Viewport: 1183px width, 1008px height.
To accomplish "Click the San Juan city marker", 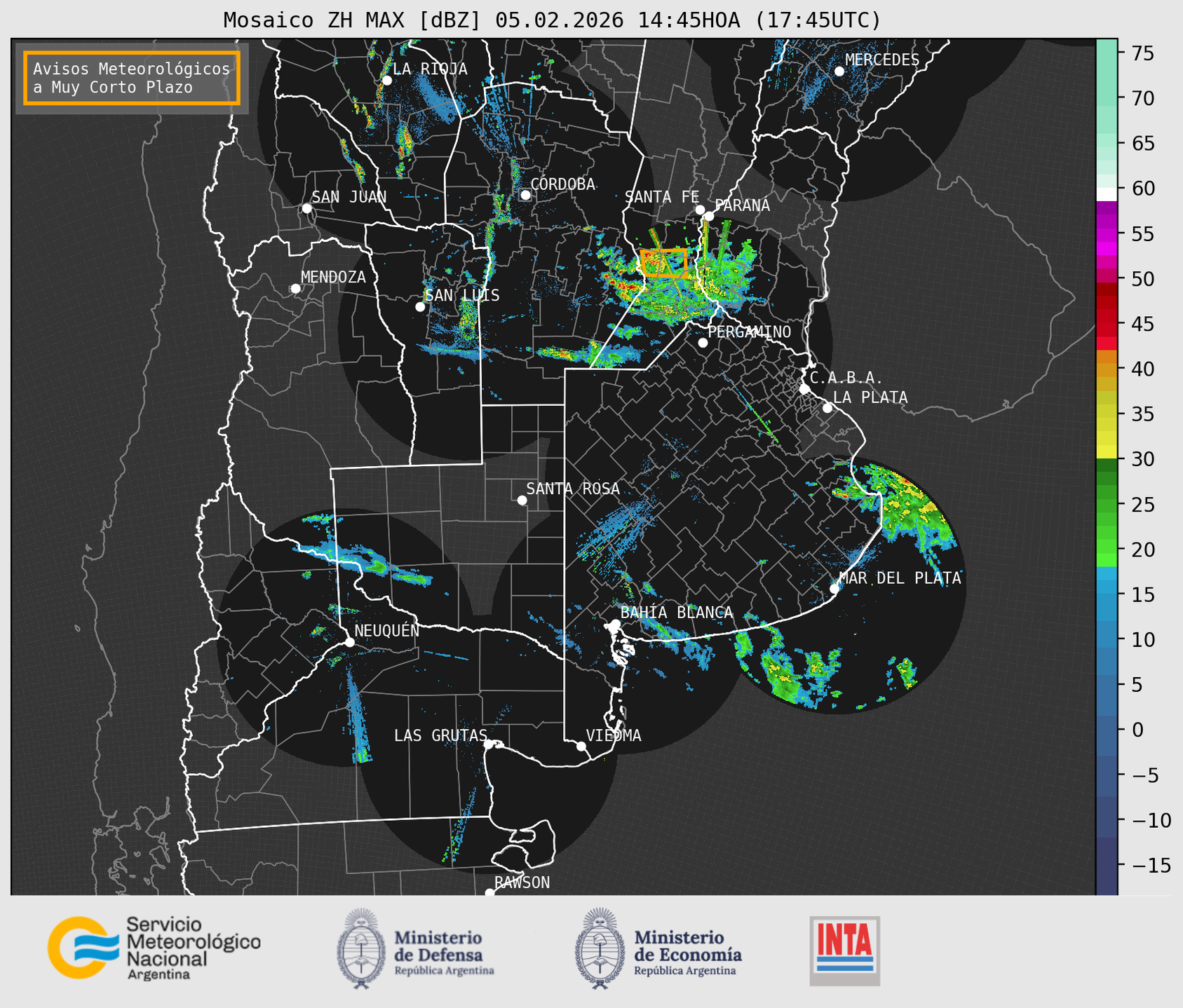I will pos(306,208).
